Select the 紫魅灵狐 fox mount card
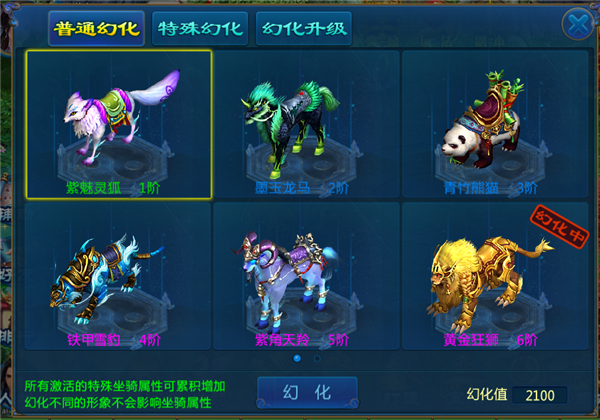This screenshot has height=420, width=600. pos(119,124)
